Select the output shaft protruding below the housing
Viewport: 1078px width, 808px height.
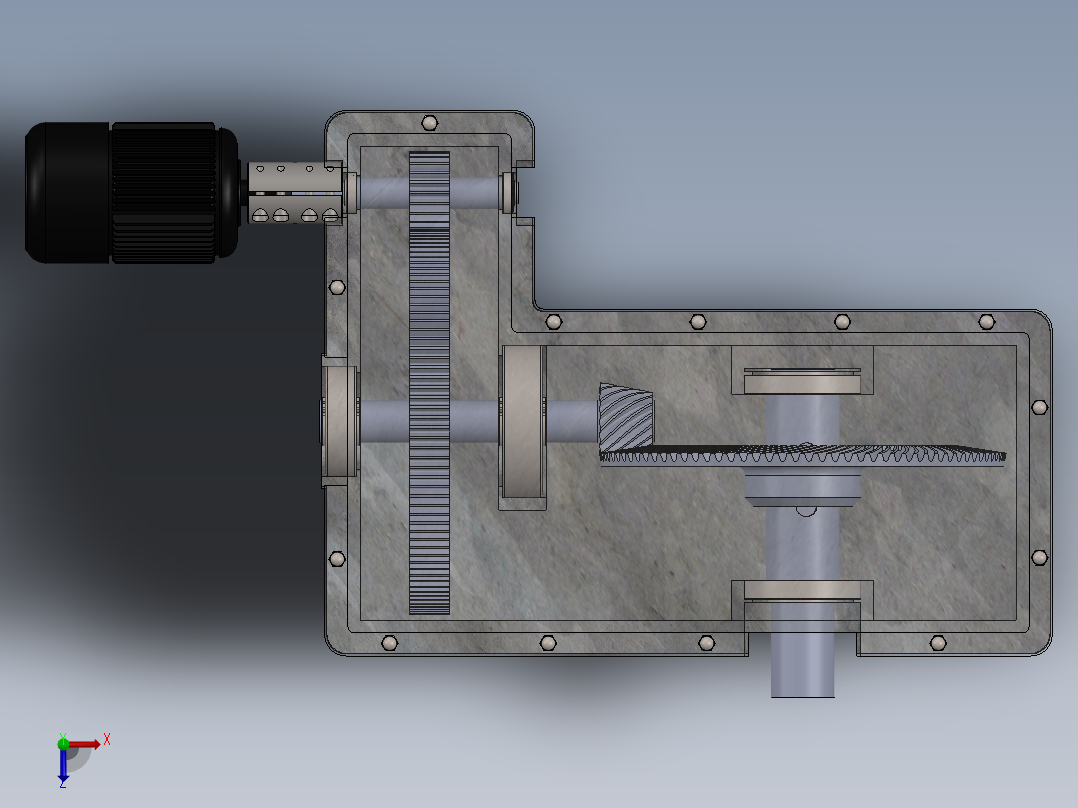802,653
